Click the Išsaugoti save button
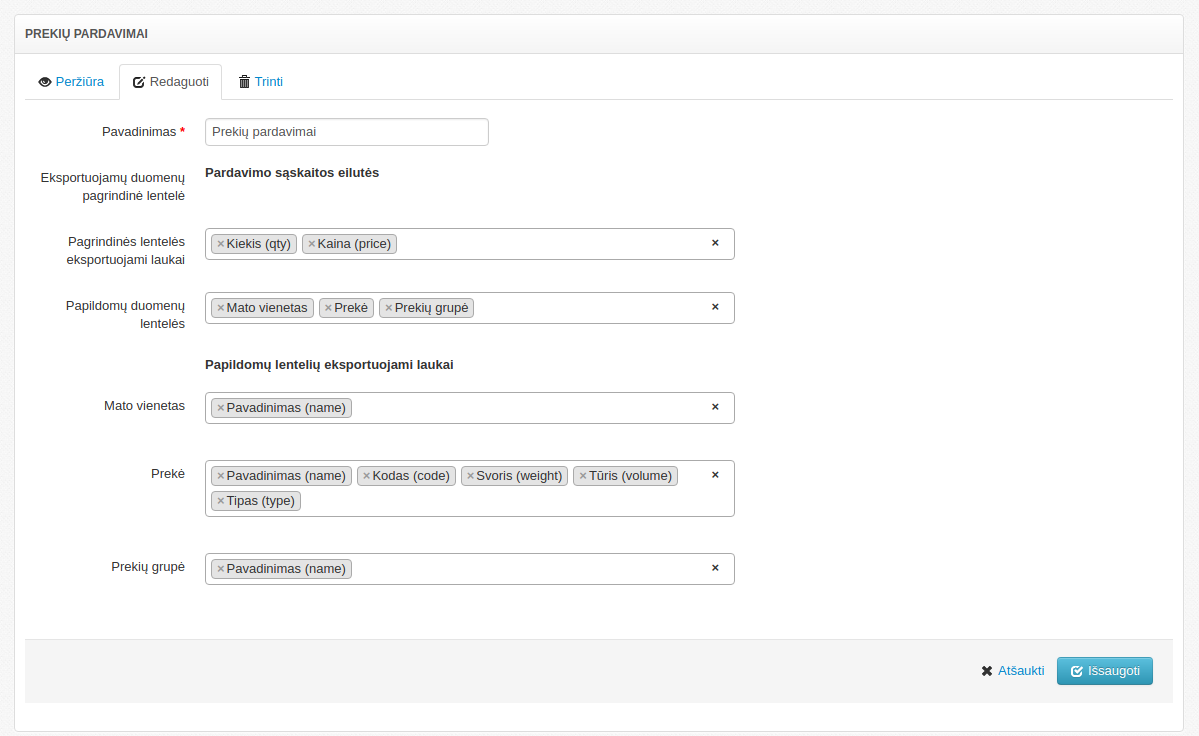Viewport: 1199px width, 736px height. coord(1104,671)
